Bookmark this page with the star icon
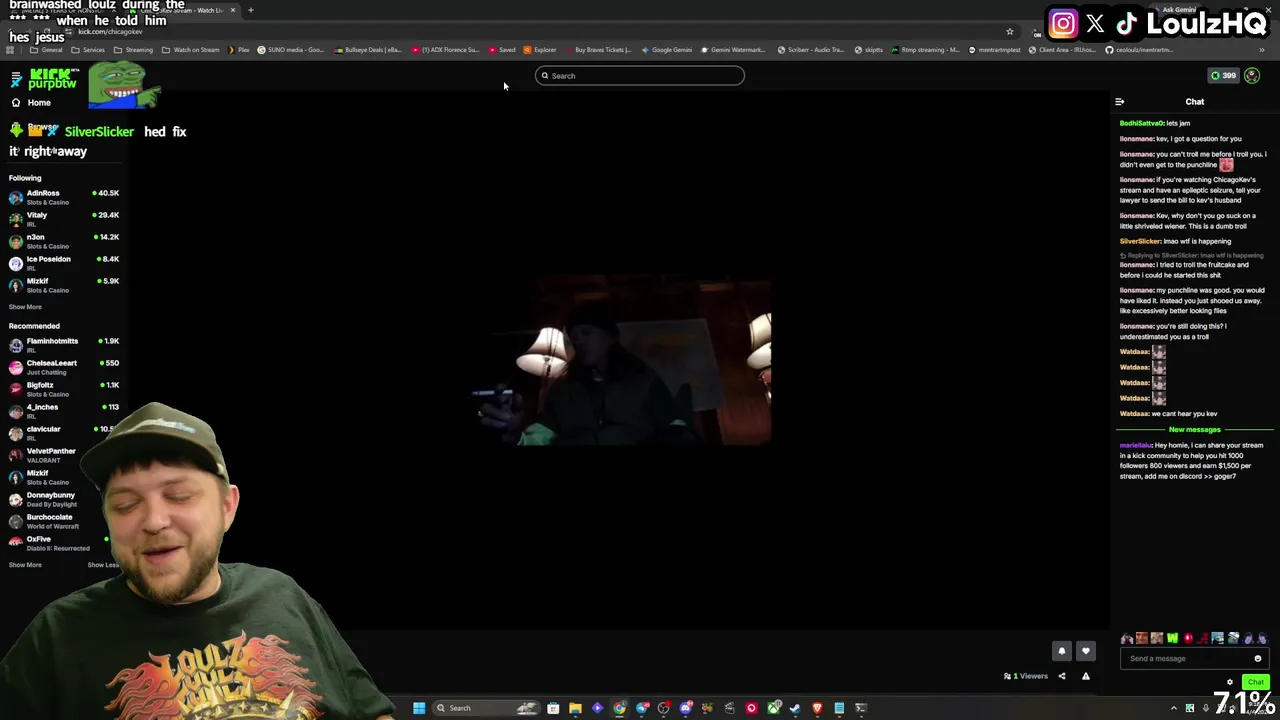The height and width of the screenshot is (720, 1280). 1010,32
